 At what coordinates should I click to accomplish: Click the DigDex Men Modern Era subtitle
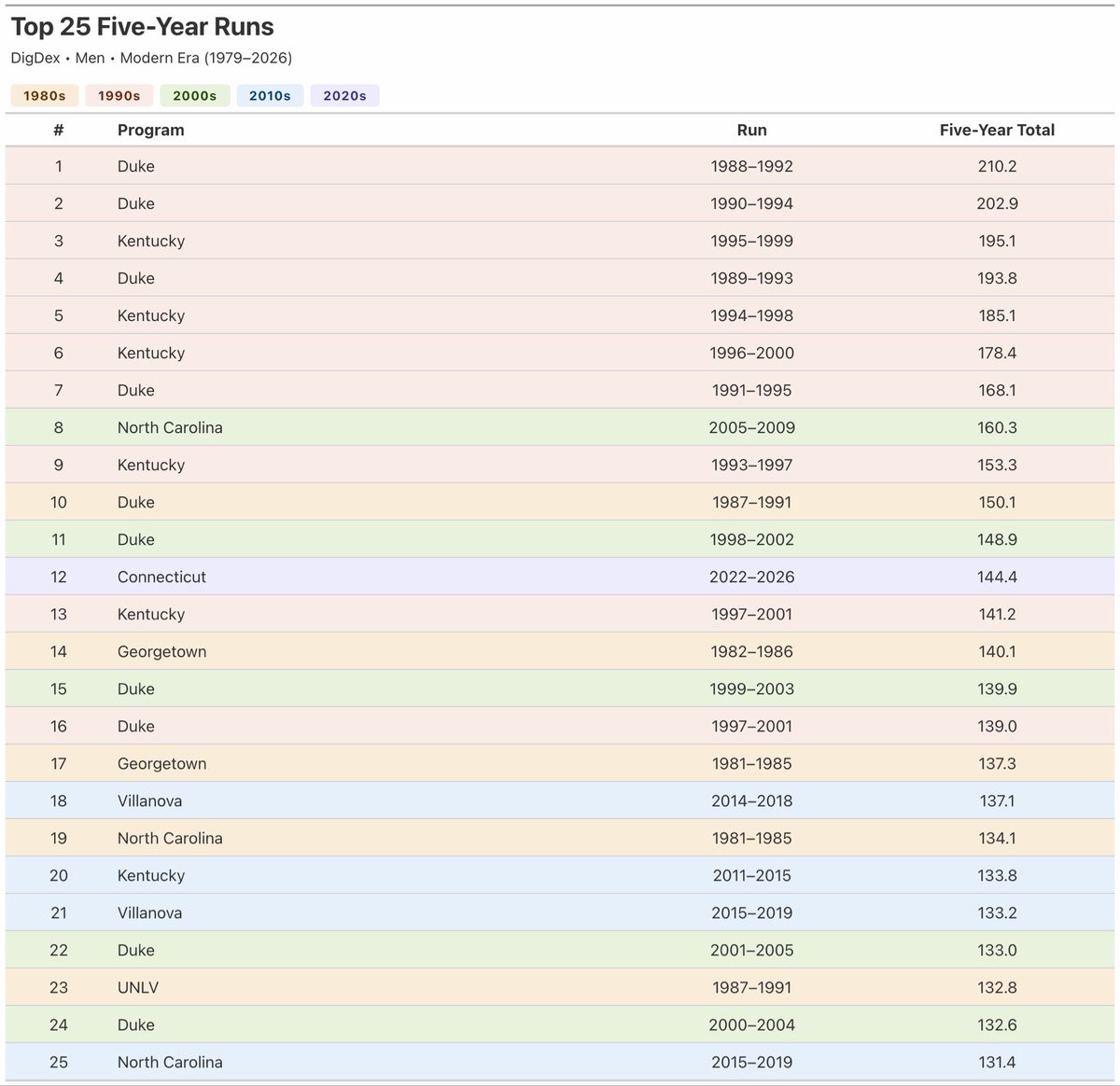coord(151,58)
